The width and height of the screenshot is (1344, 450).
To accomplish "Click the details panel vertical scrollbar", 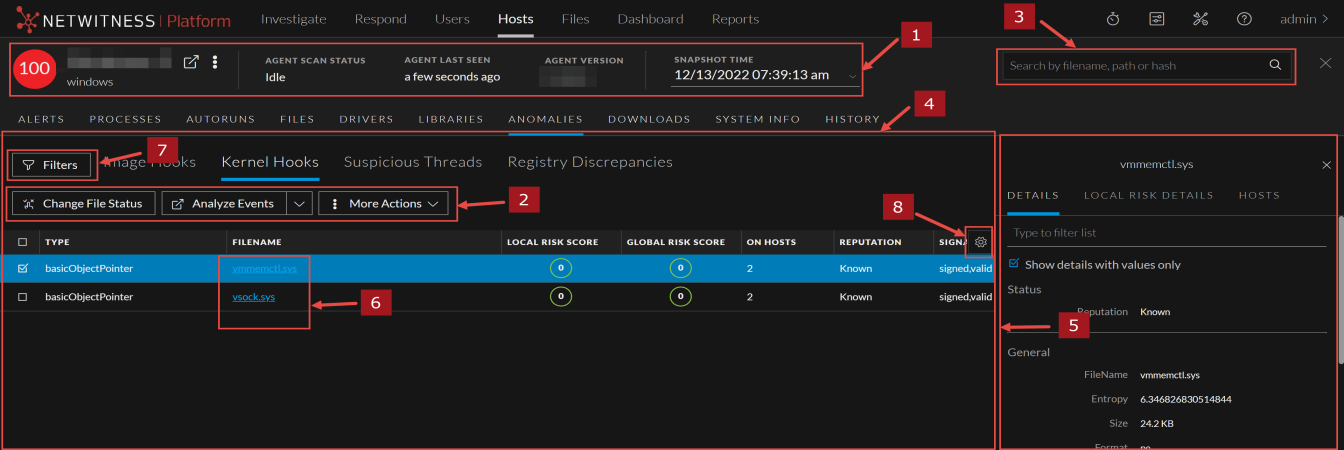I will (1339, 300).
